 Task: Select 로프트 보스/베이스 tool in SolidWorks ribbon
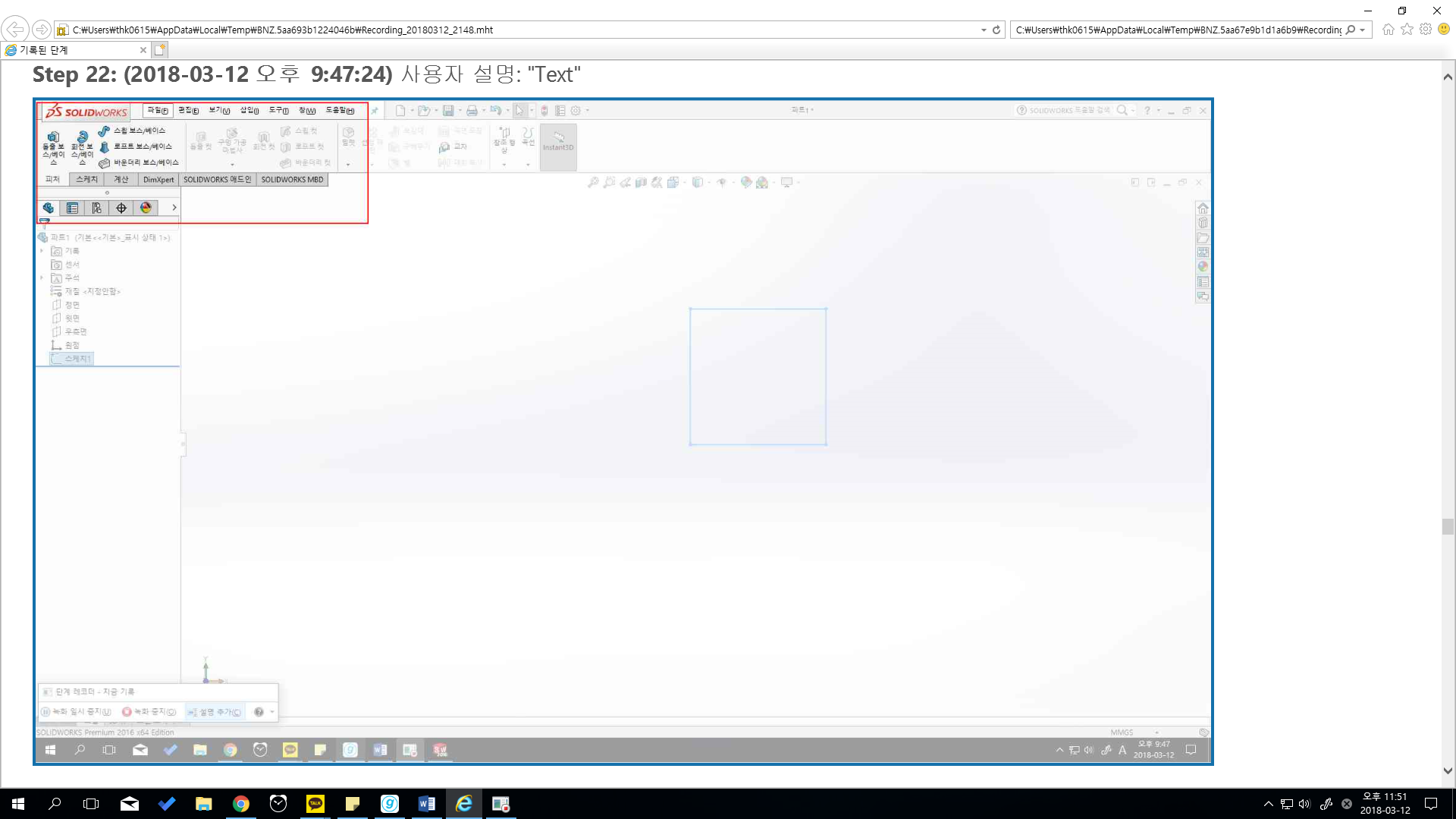click(135, 146)
